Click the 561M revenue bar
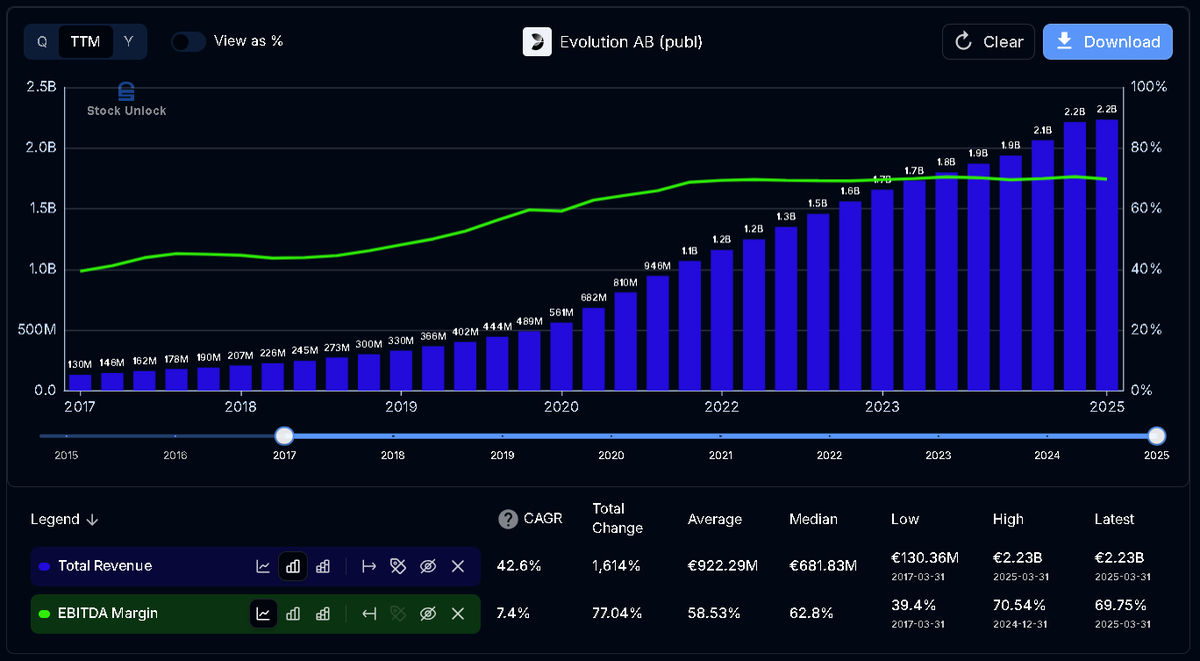1200x661 pixels. [x=561, y=356]
